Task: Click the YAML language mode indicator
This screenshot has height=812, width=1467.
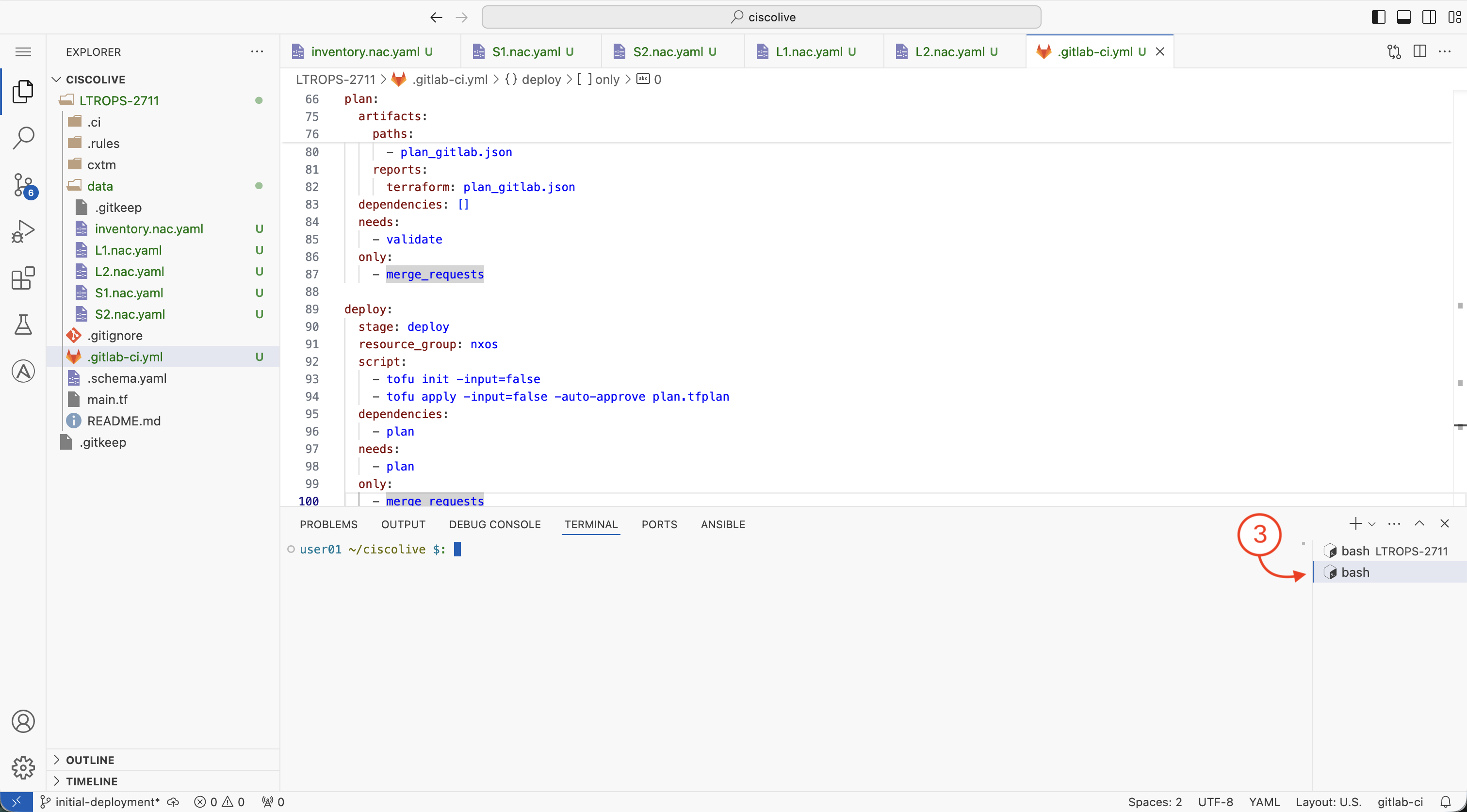Action: click(x=1264, y=802)
